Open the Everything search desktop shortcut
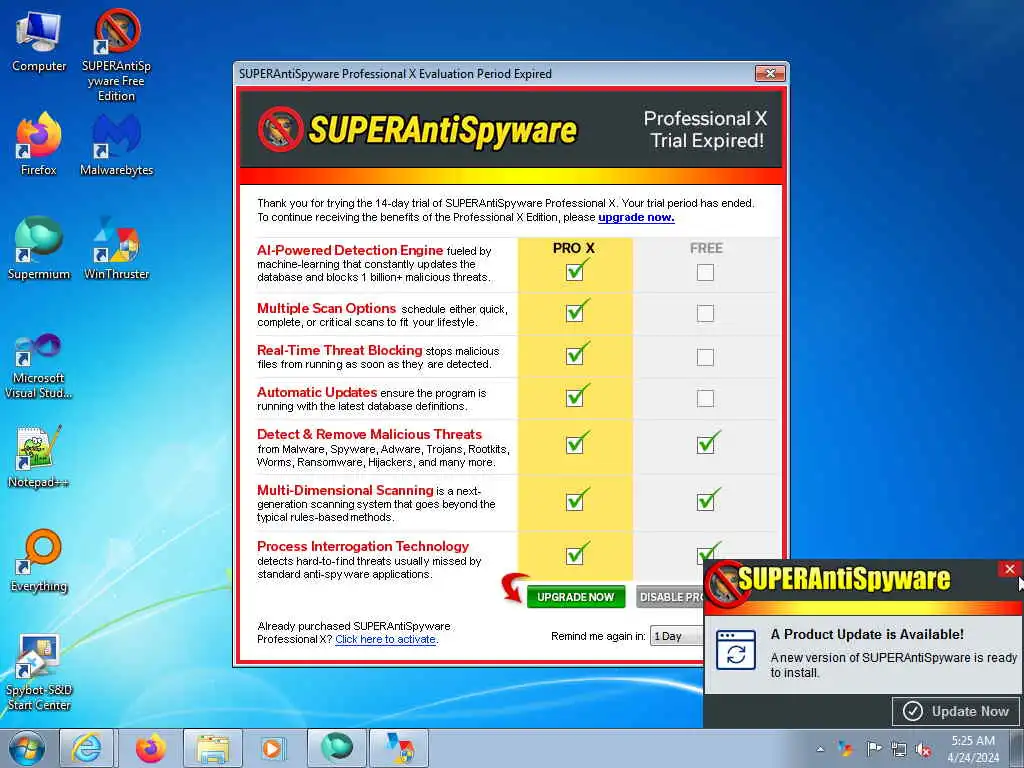Screen dimensions: 1024x768 point(39,560)
